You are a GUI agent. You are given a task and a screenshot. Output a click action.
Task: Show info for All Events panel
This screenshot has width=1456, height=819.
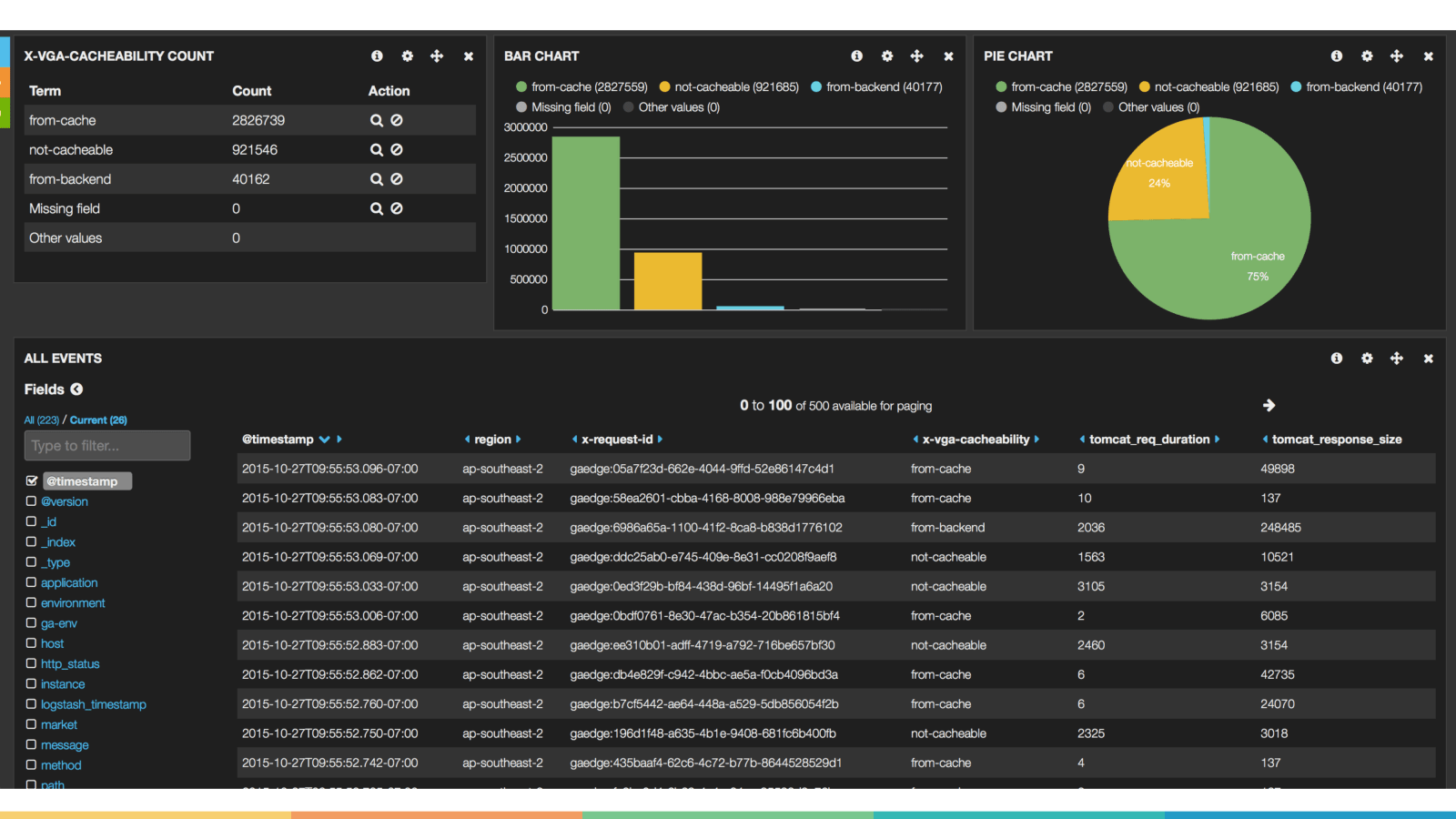click(x=1337, y=359)
